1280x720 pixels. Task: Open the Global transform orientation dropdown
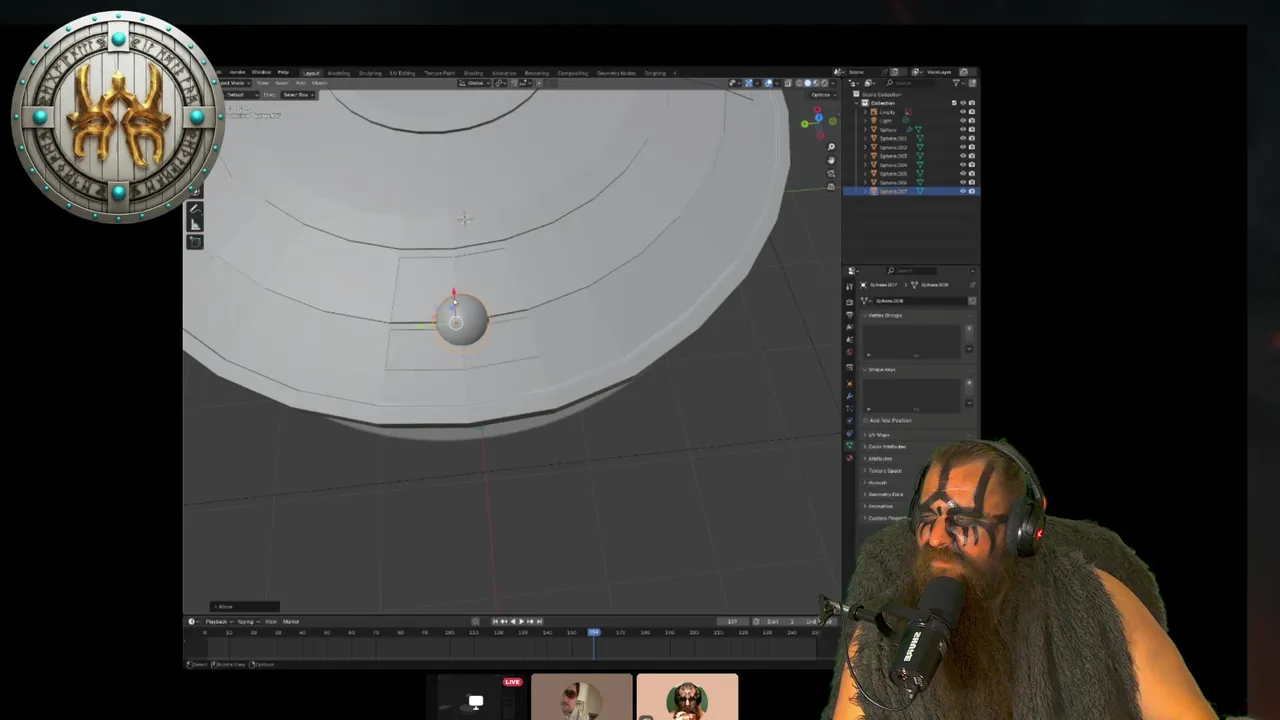pyautogui.click(x=474, y=83)
